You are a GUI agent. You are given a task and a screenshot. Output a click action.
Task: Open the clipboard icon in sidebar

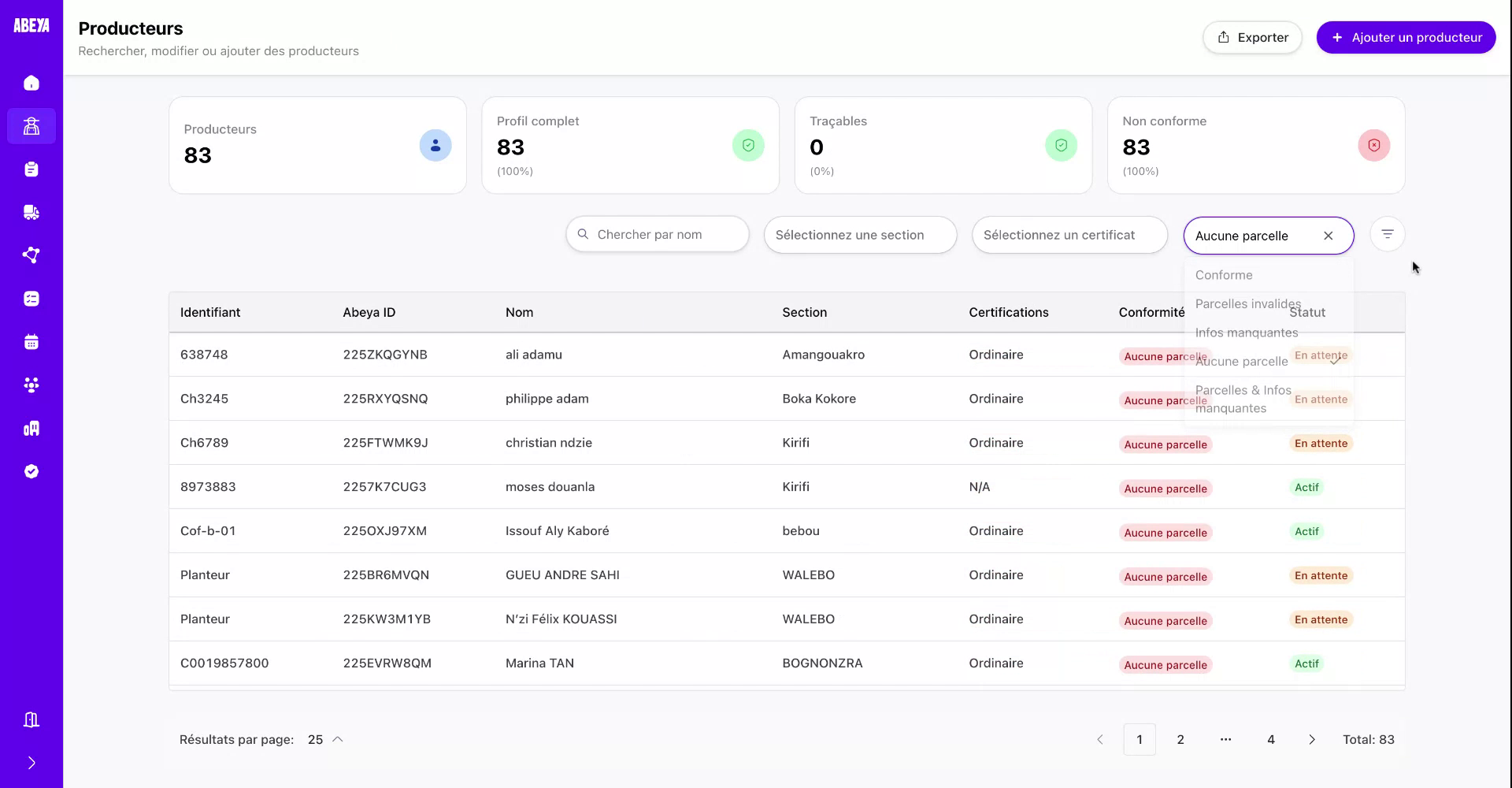[x=31, y=169]
